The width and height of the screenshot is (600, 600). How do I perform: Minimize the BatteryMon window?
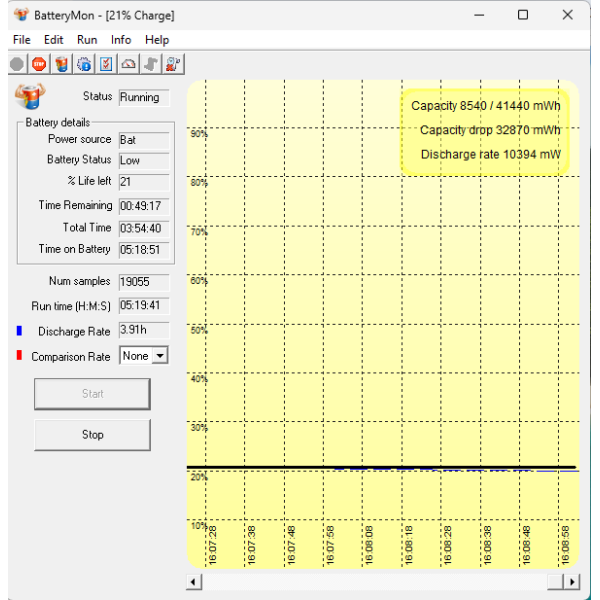point(479,15)
